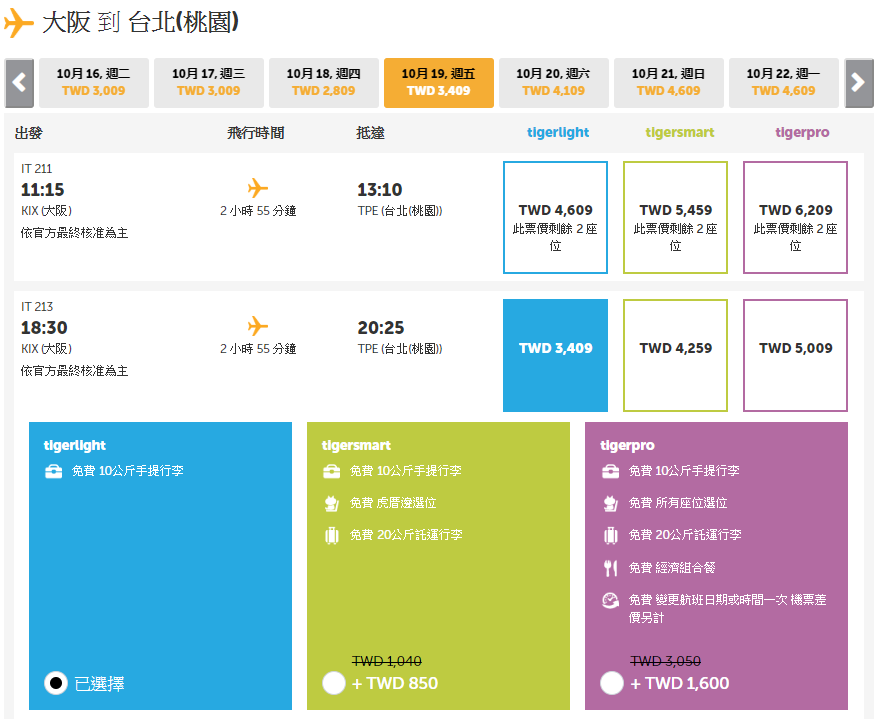Switch to the 10月 17, 週三 date tab

[208, 83]
